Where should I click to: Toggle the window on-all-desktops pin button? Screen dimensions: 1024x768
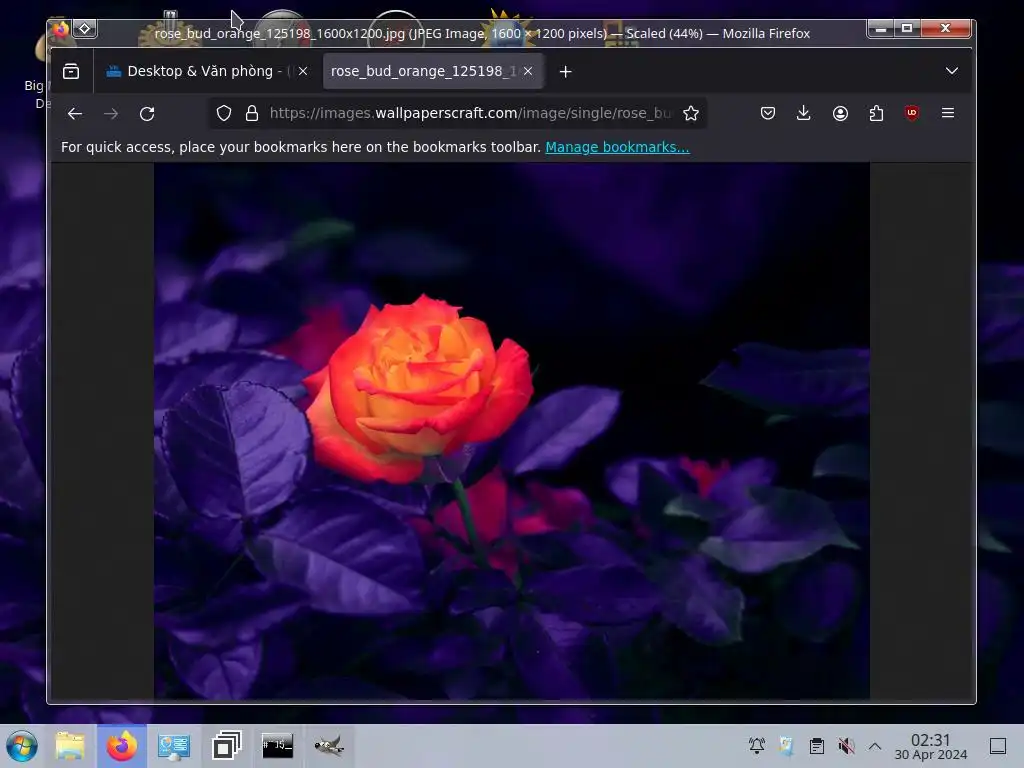[85, 29]
